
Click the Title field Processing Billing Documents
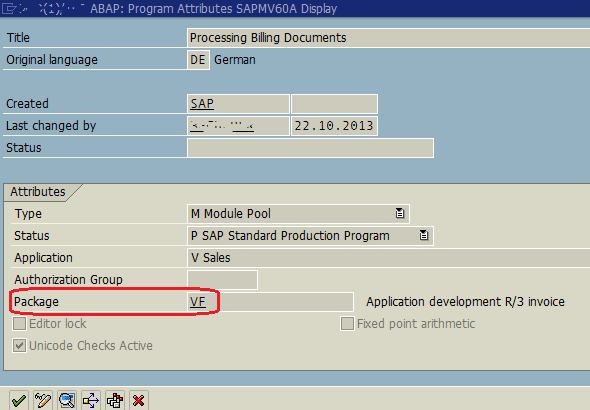tap(389, 38)
